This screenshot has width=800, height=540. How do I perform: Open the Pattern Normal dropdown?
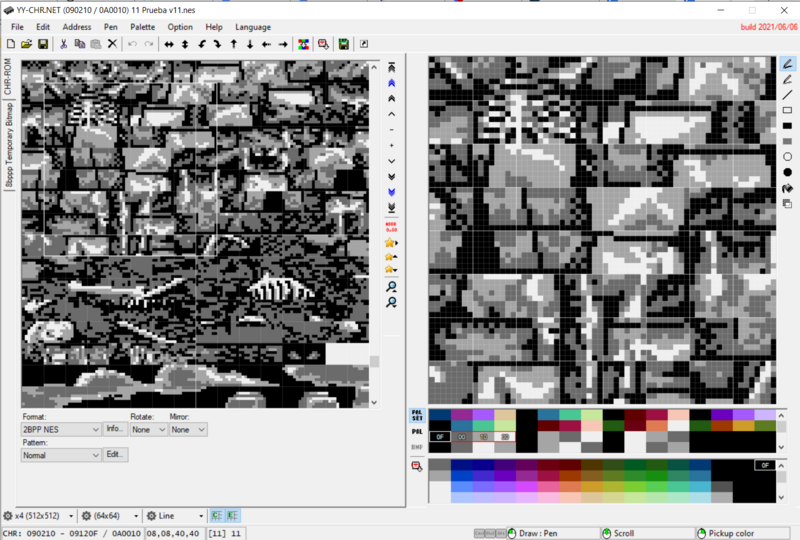tap(61, 455)
